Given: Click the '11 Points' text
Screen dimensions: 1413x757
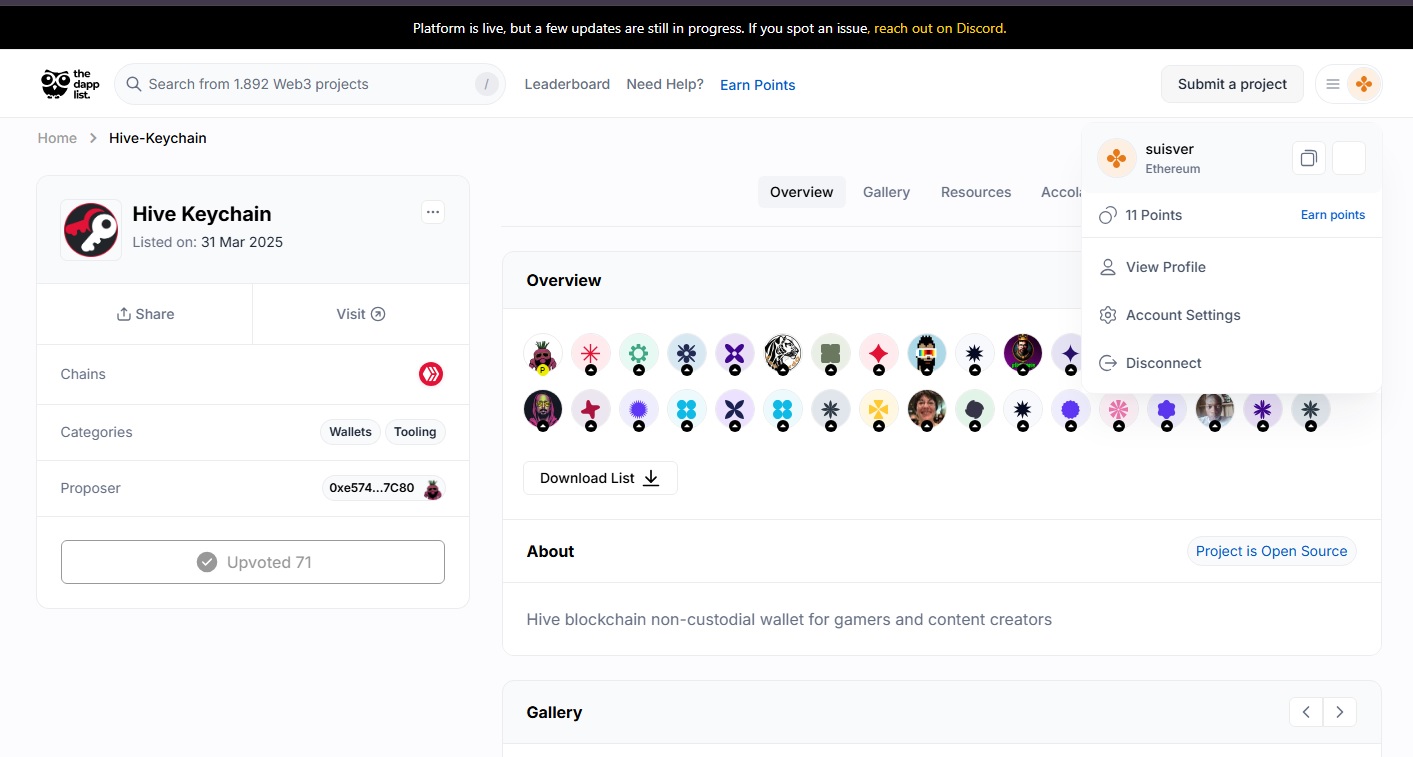Looking at the screenshot, I should coord(1154,215).
